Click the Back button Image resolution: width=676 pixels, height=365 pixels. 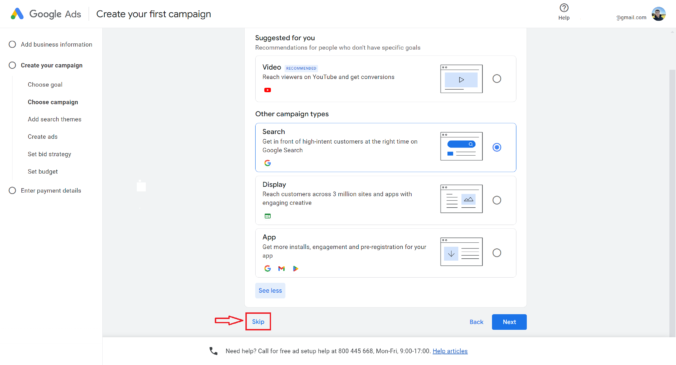pos(476,322)
